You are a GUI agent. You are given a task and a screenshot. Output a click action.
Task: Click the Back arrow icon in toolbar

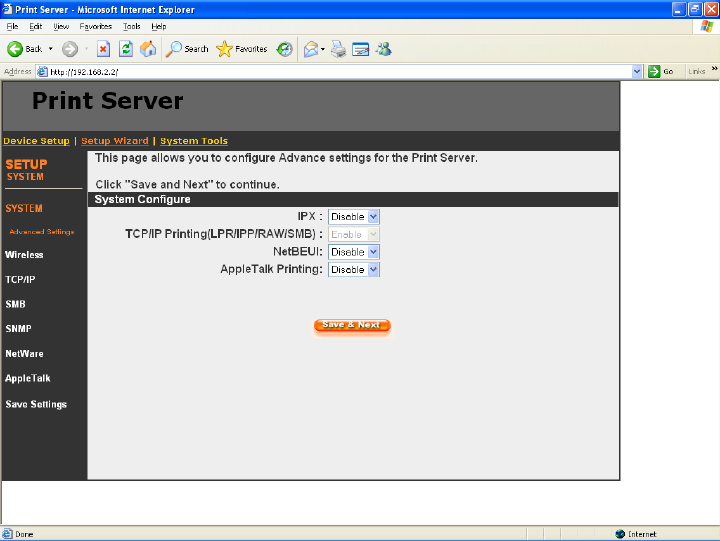coord(15,49)
